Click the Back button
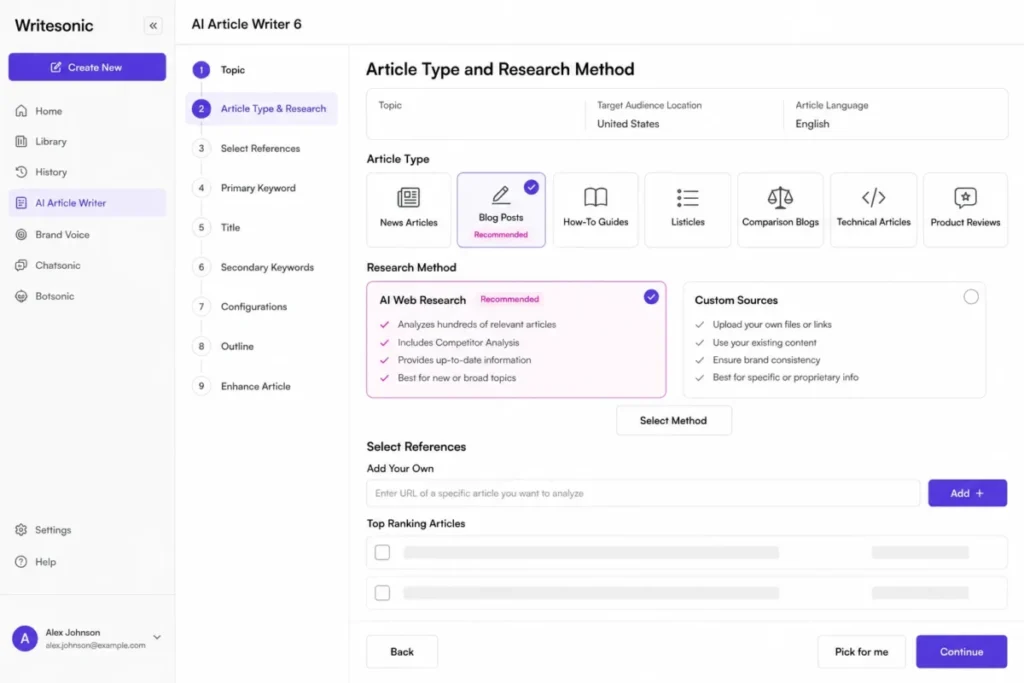Screen dimensions: 1024x683 [402, 652]
